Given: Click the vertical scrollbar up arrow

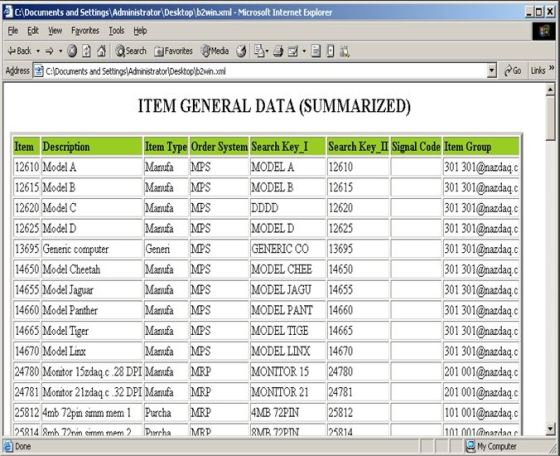Looking at the screenshot, I should [550, 90].
